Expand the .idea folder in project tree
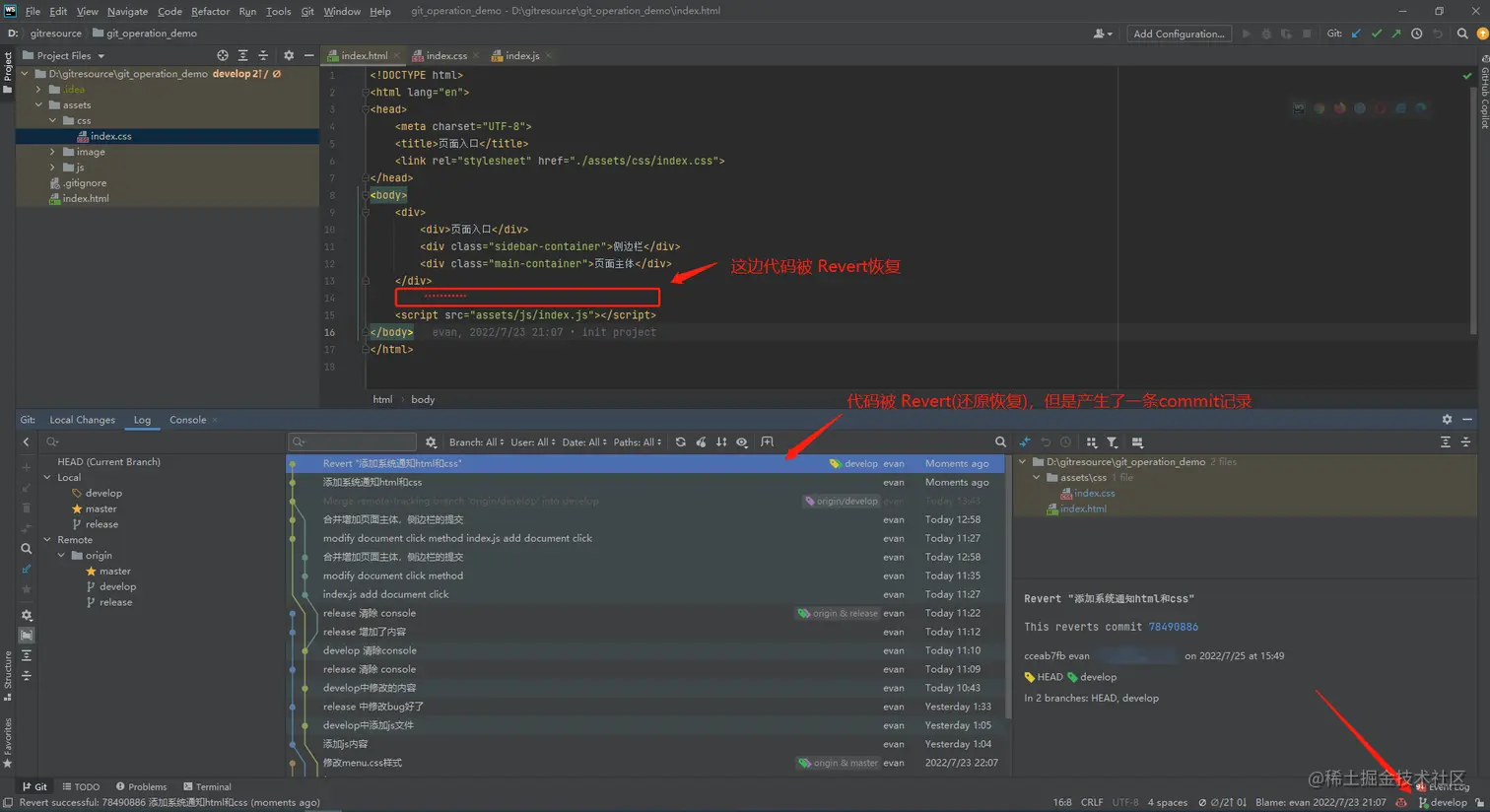The height and width of the screenshot is (812, 1490). click(39, 90)
